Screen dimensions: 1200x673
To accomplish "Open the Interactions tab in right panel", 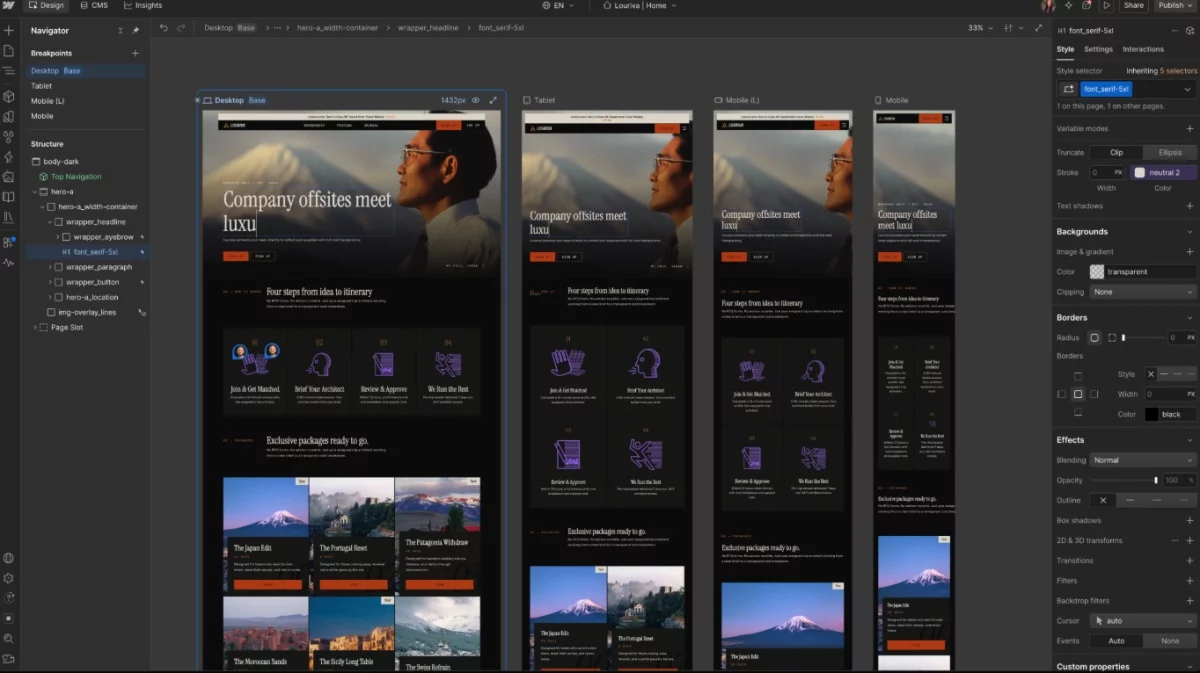I will click(x=1143, y=49).
